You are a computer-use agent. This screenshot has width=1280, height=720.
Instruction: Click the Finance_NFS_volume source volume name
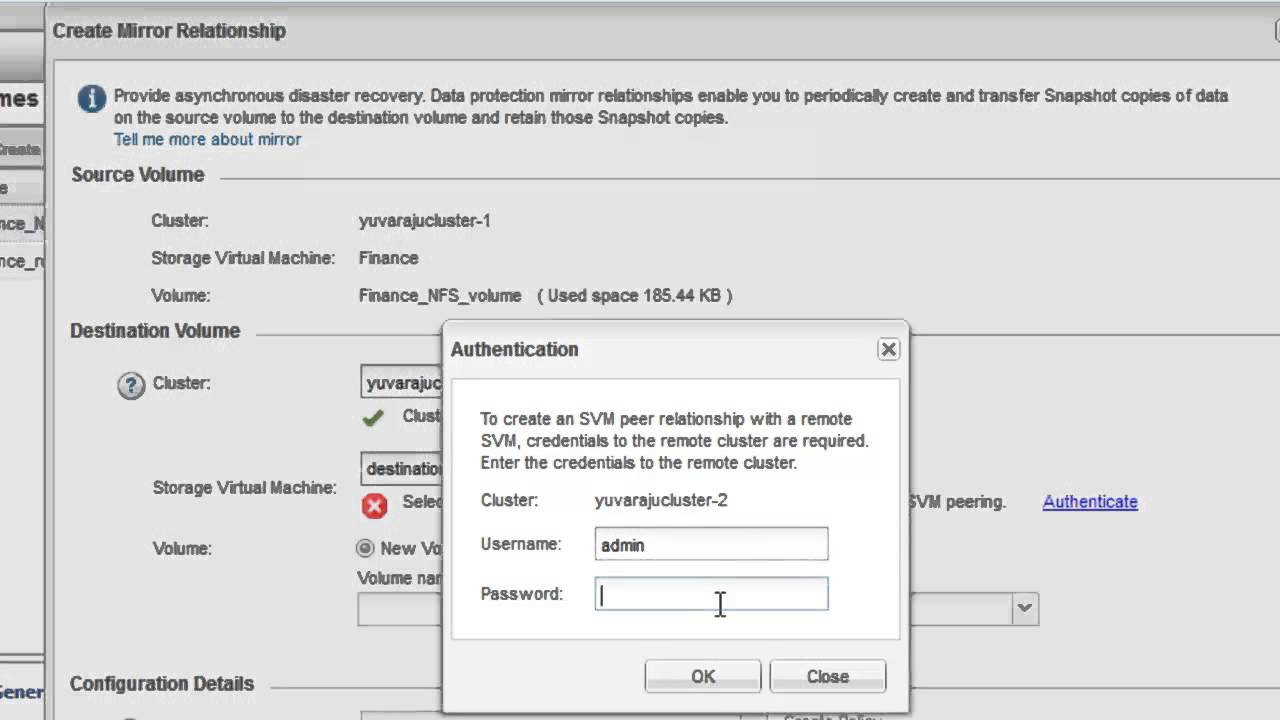tap(440, 296)
